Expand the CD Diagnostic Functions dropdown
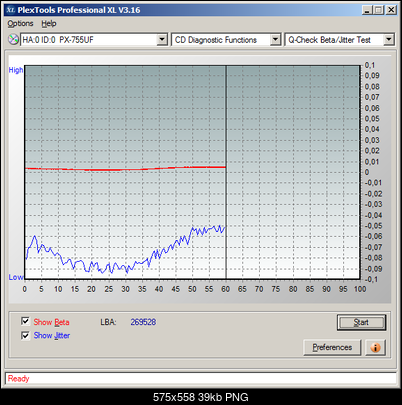This screenshot has width=402, height=405. (x=275, y=40)
